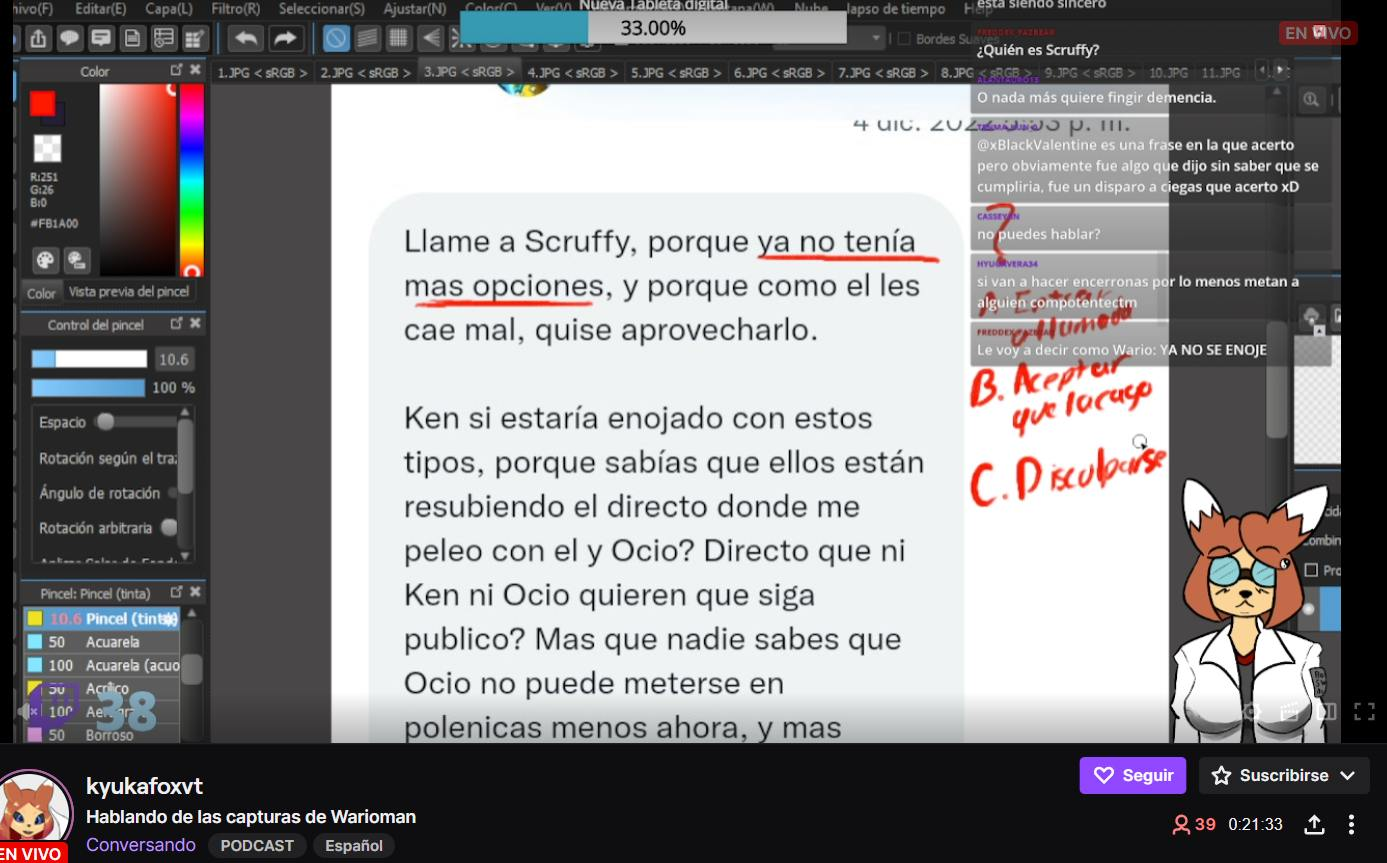Click the Seguir follow button

pos(1133,775)
